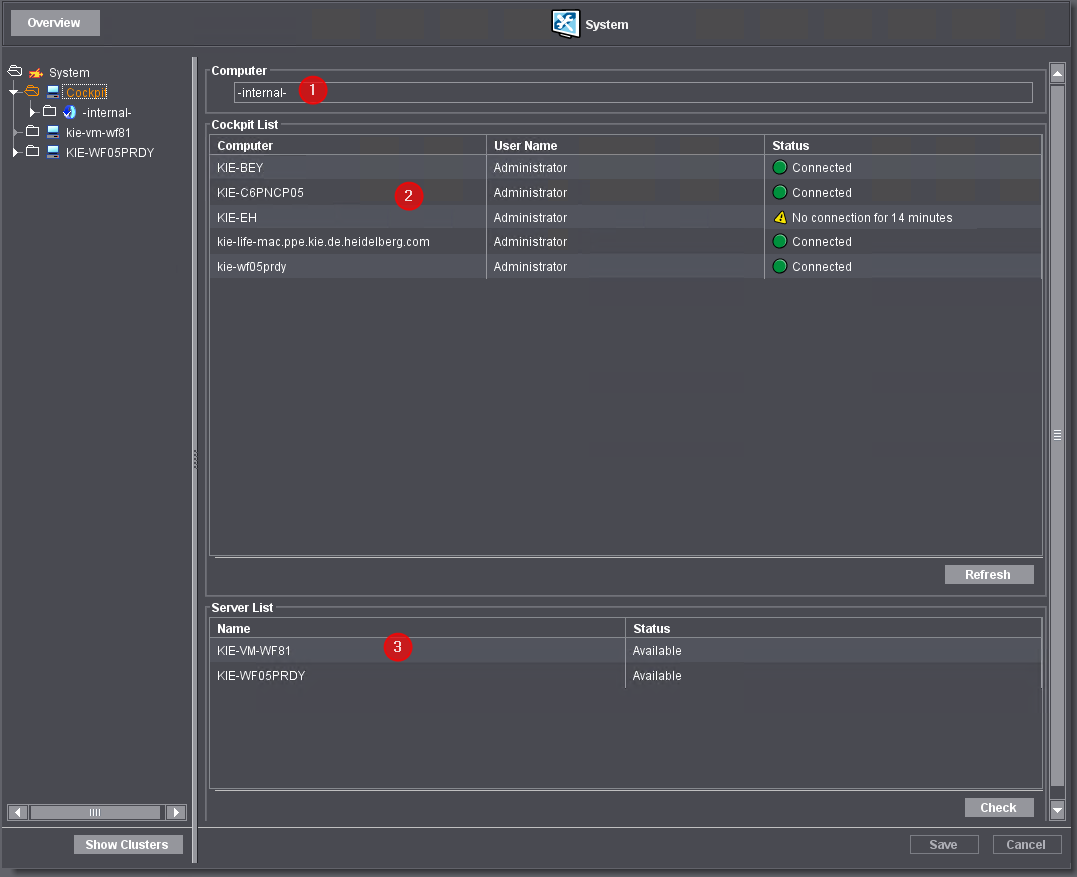Click the kie-vm-wf81 computer icon
Viewport: 1077px width, 877px height.
point(53,132)
